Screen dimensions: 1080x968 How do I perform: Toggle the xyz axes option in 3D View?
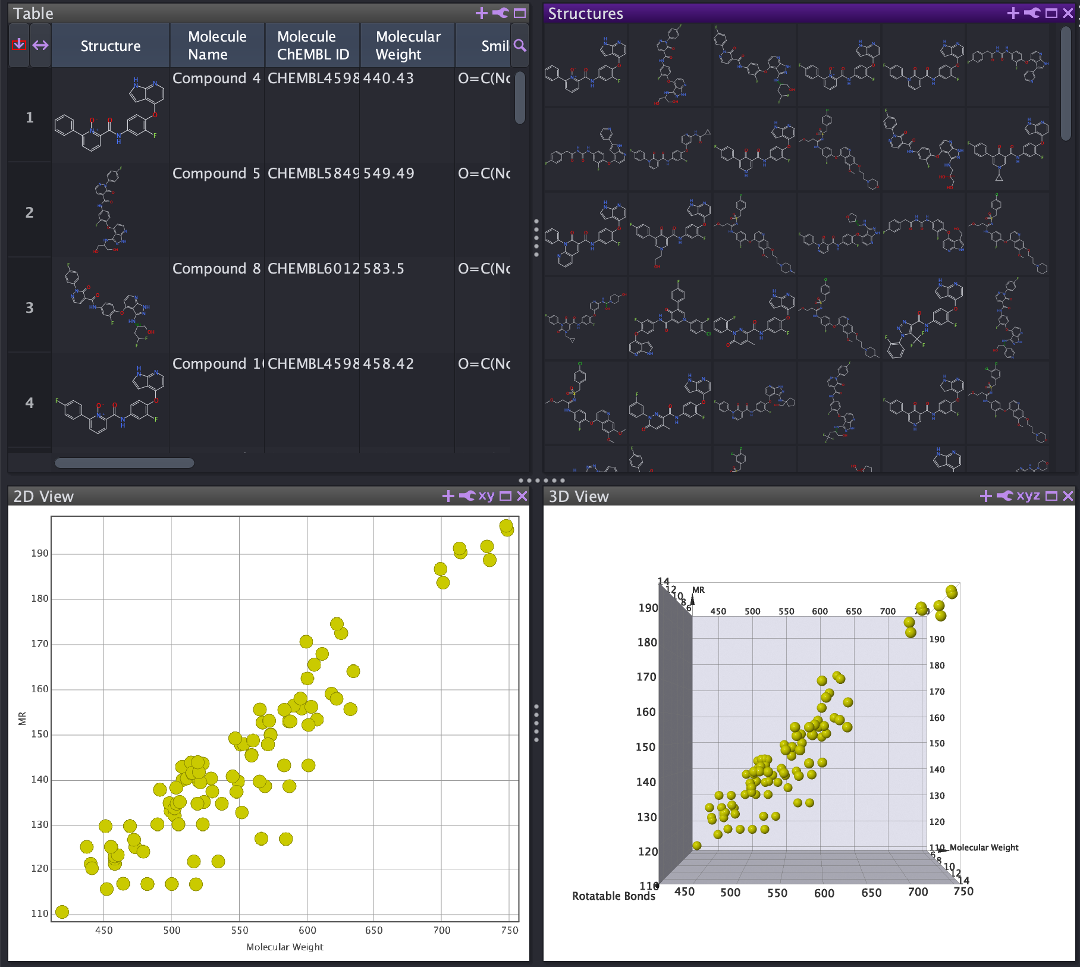1029,496
